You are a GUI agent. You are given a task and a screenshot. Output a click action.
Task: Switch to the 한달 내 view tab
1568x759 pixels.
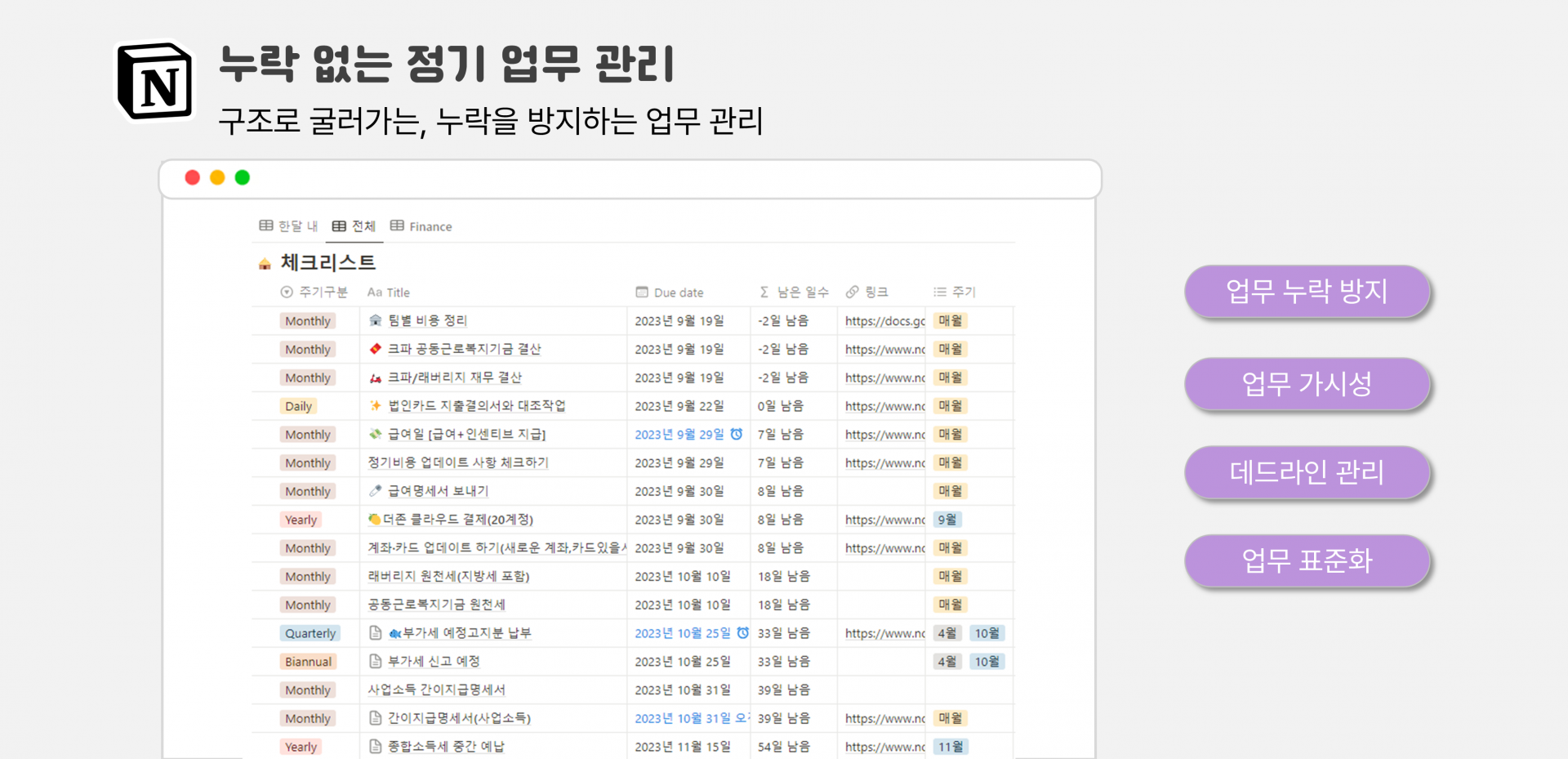[288, 225]
